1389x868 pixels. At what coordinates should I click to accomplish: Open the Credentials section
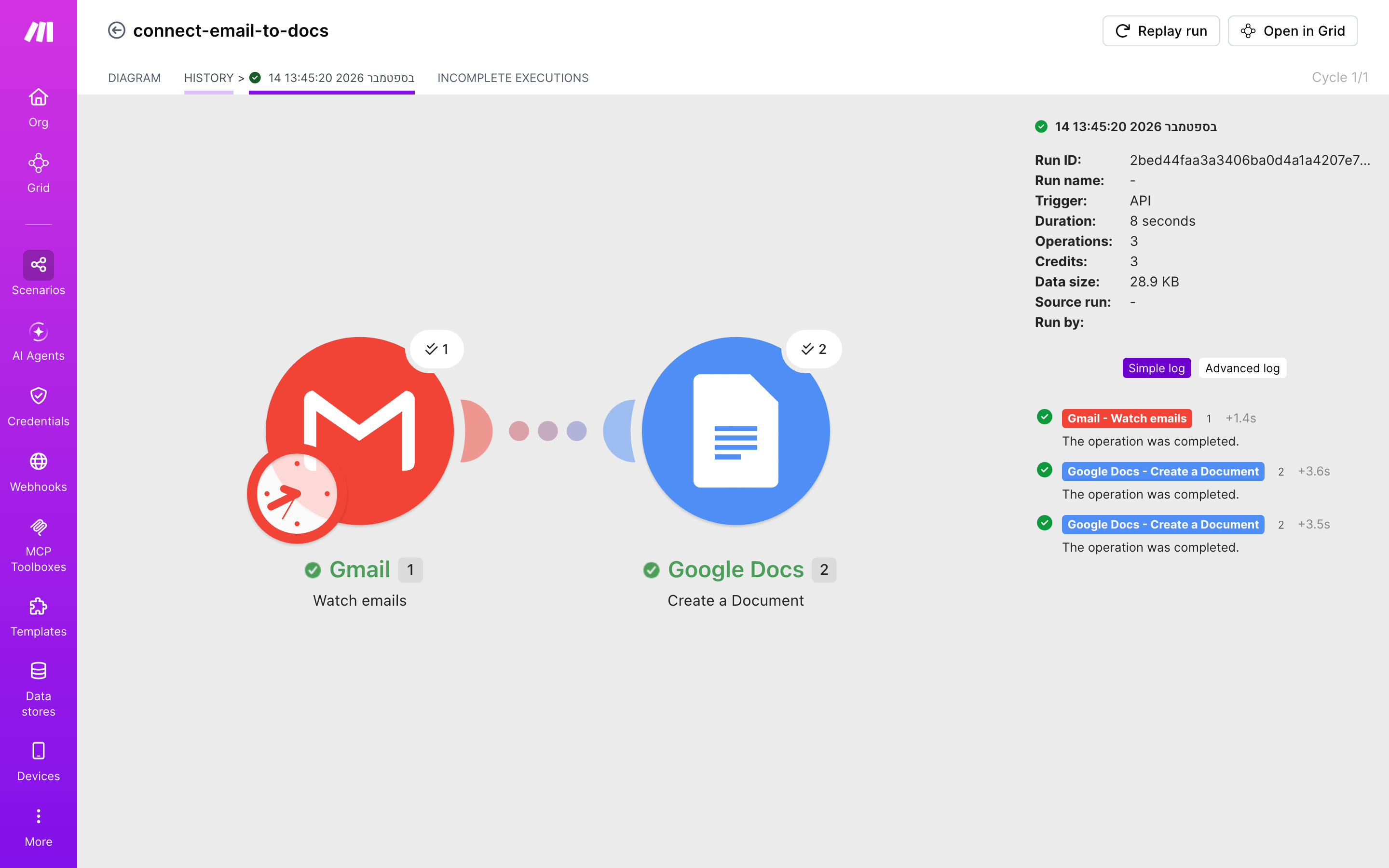39,407
